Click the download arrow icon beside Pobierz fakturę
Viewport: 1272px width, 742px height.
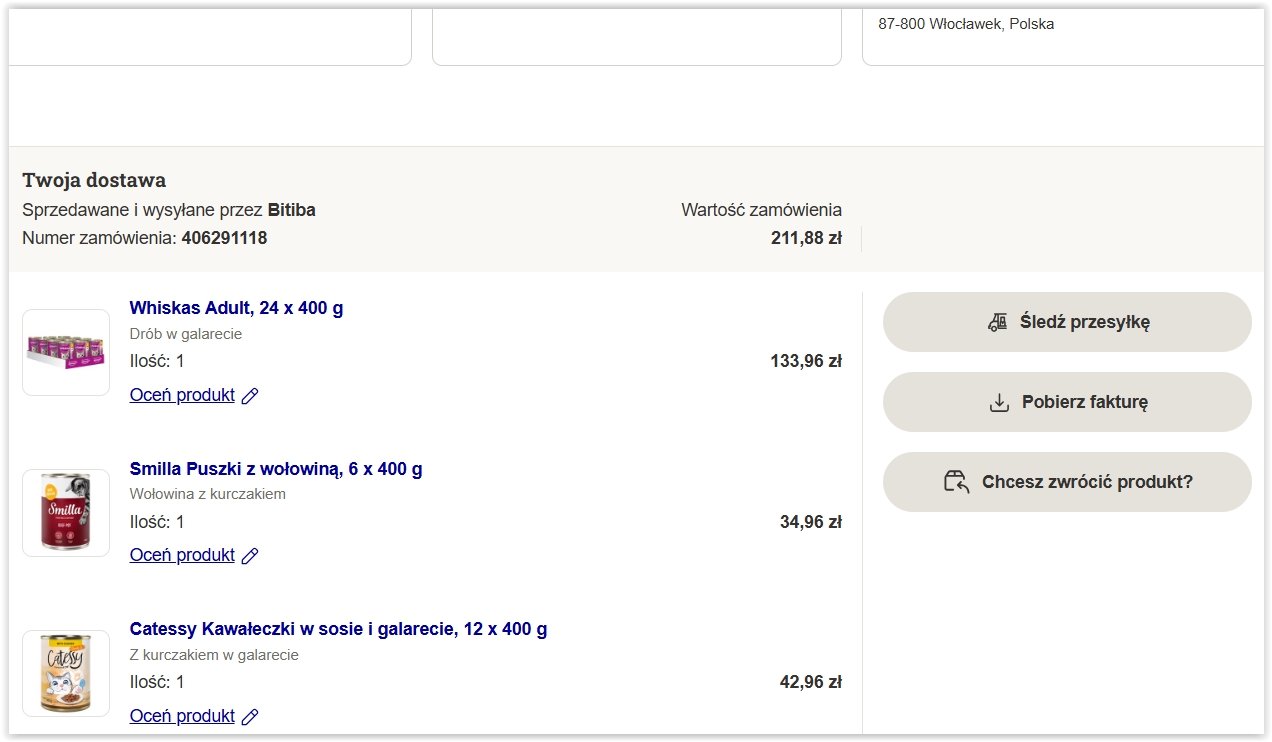[999, 402]
